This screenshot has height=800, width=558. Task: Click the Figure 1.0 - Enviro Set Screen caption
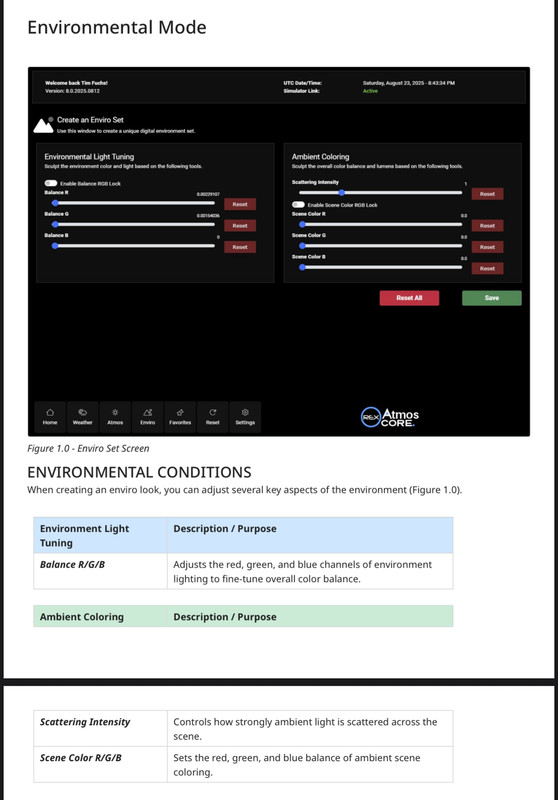coord(88,448)
